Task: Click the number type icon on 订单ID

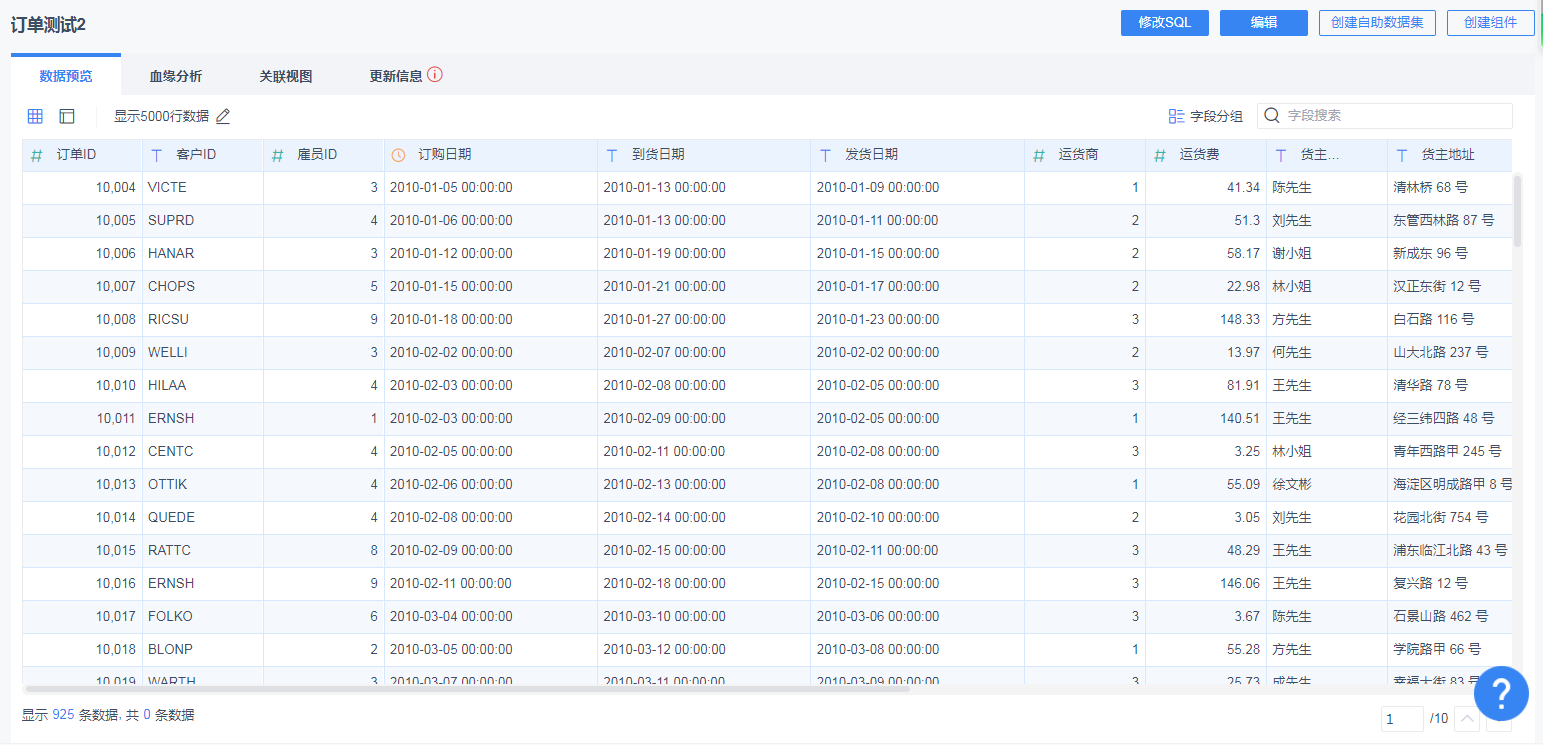Action: coord(37,155)
